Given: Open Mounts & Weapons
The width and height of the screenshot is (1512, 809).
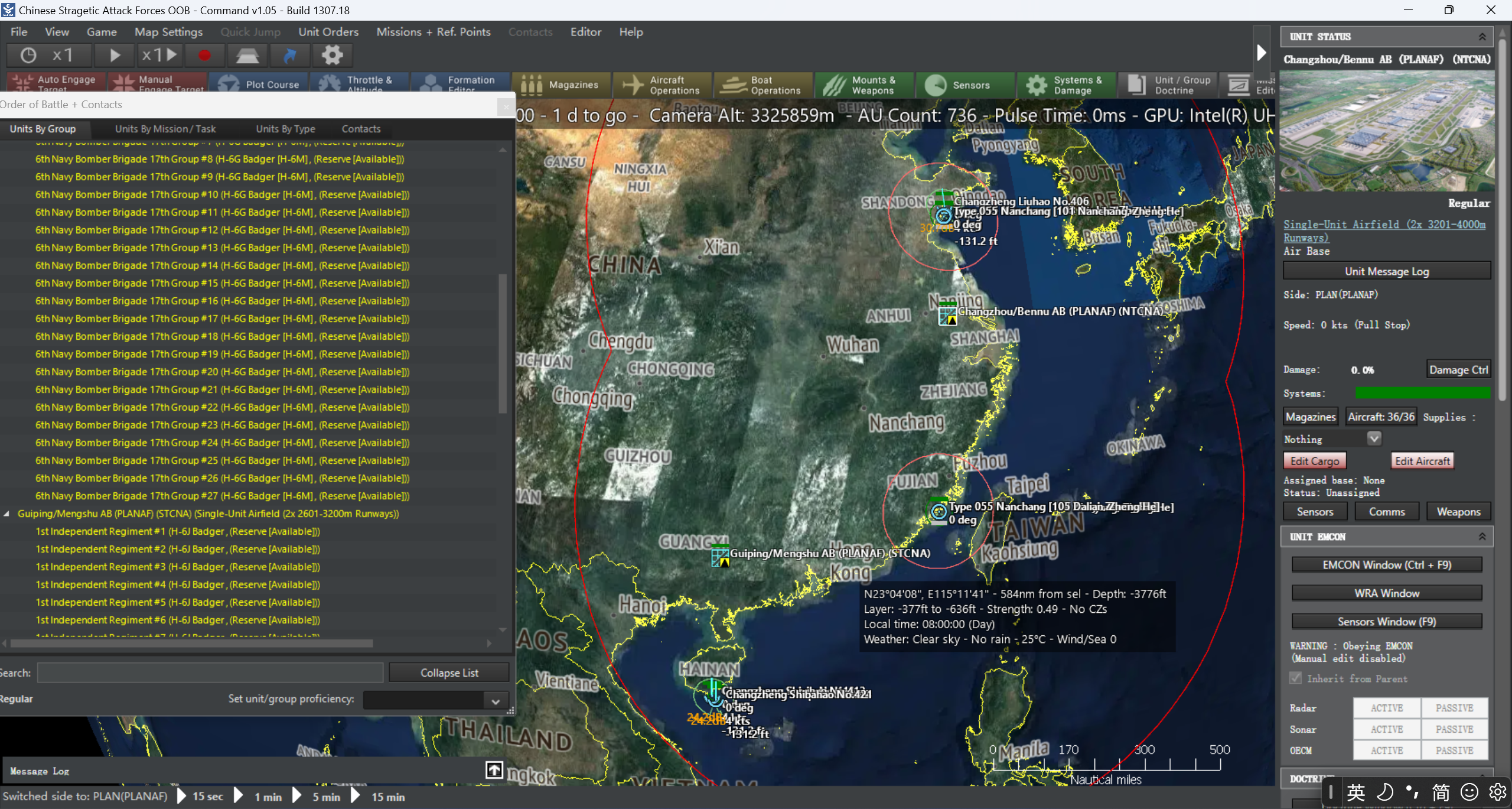Looking at the screenshot, I should (864, 85).
